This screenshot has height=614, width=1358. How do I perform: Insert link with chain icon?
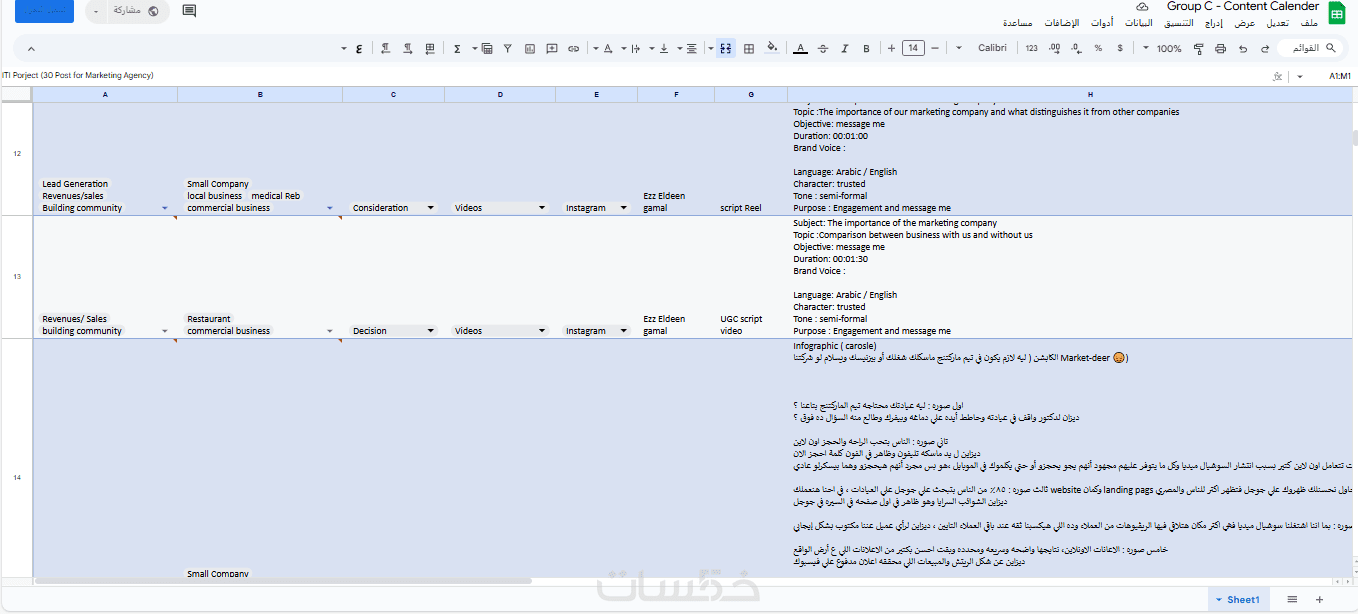click(x=573, y=48)
